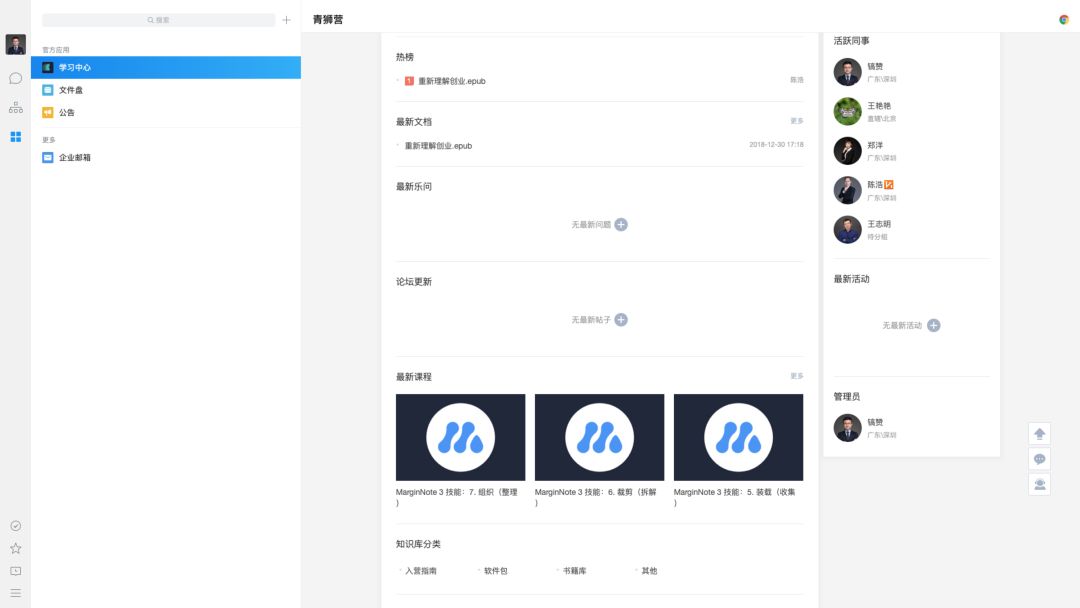
Task: Open the administrator's avatar under 管理员
Action: point(847,428)
